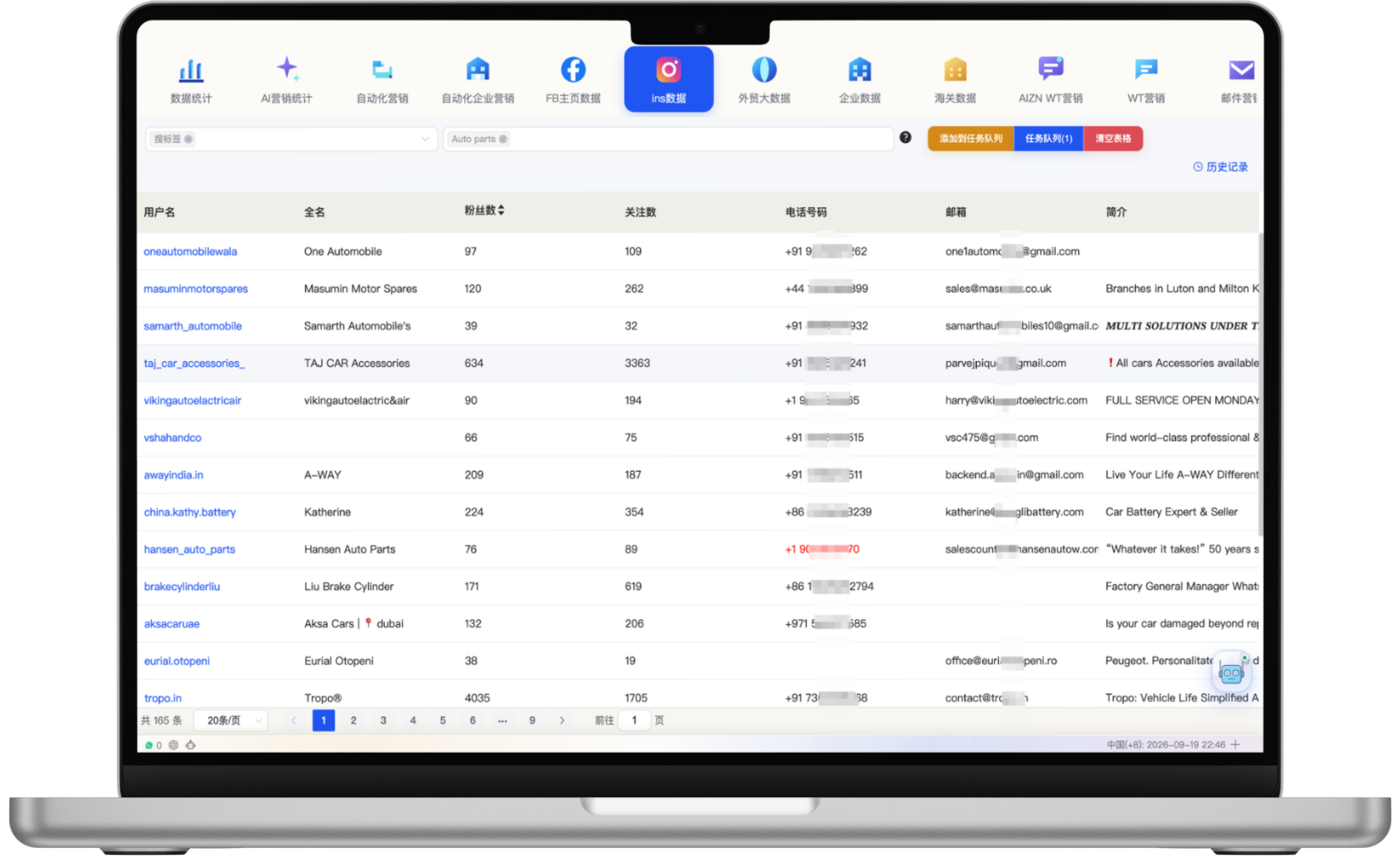This screenshot has height=856, width=1400.
Task: Remove the Auto parts keyword tag
Action: coord(503,140)
